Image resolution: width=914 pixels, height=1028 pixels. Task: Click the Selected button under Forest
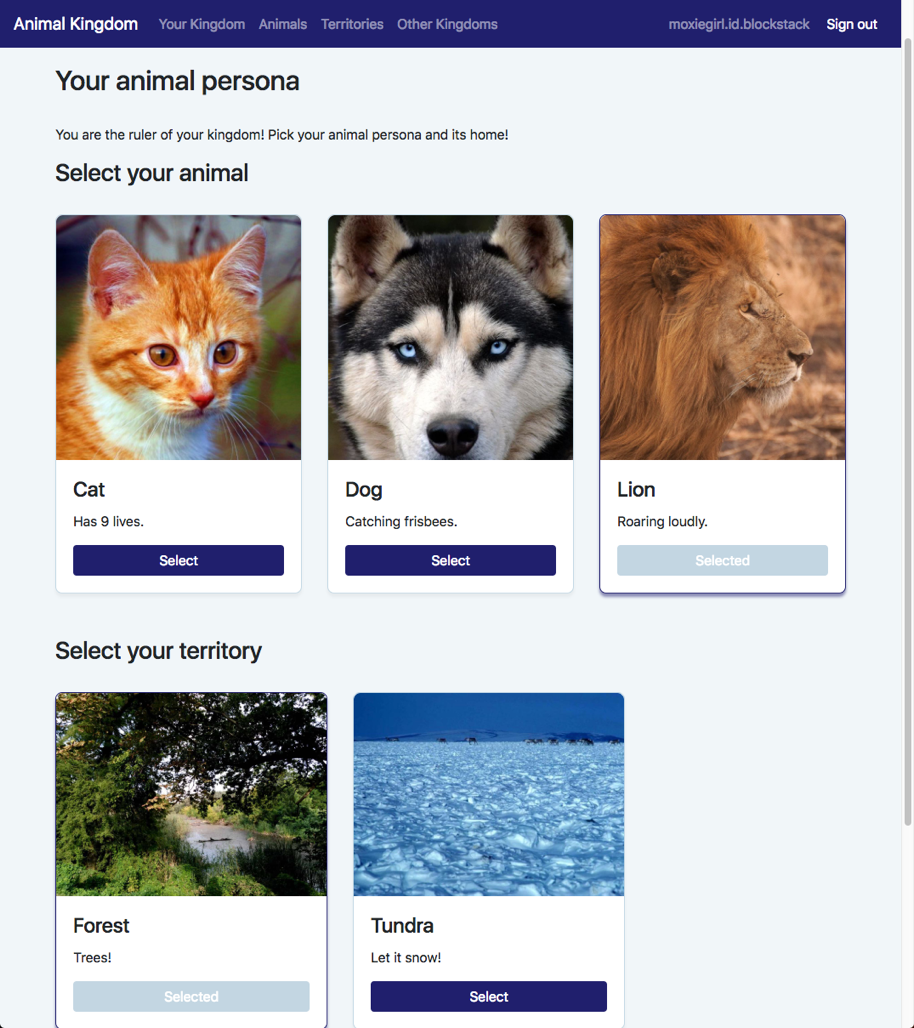(x=191, y=997)
